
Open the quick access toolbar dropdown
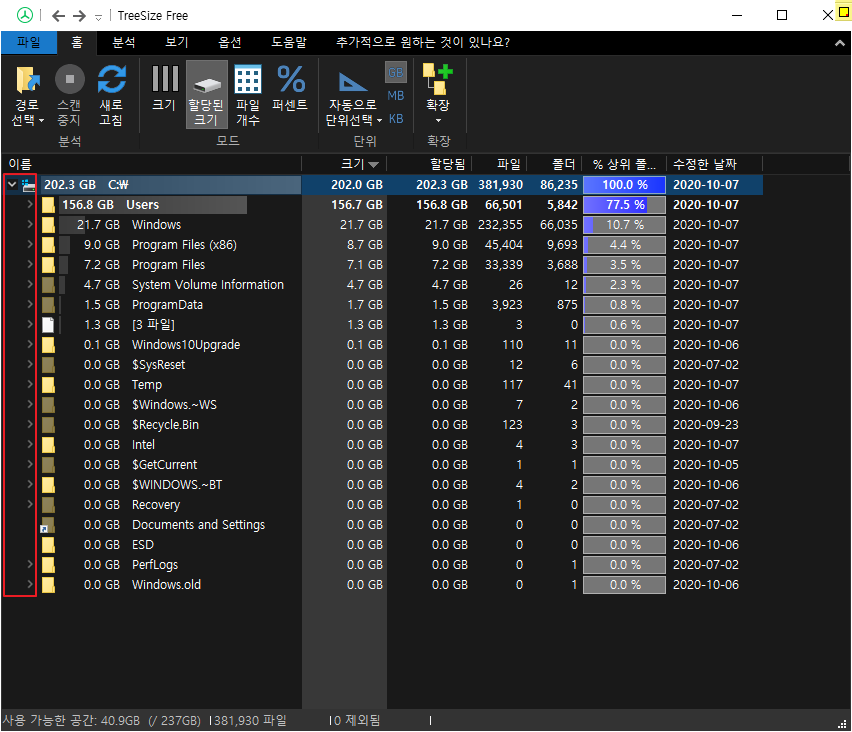pyautogui.click(x=98, y=17)
